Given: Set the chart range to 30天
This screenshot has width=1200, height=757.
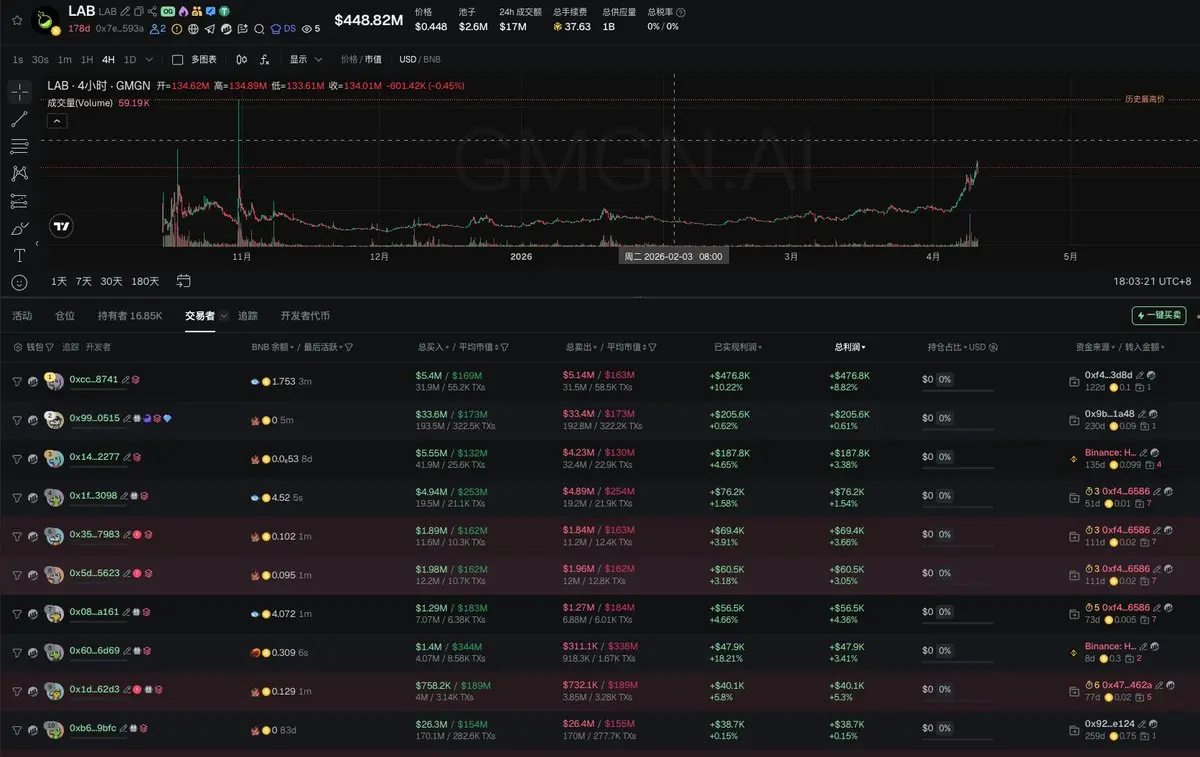Looking at the screenshot, I should 111,282.
